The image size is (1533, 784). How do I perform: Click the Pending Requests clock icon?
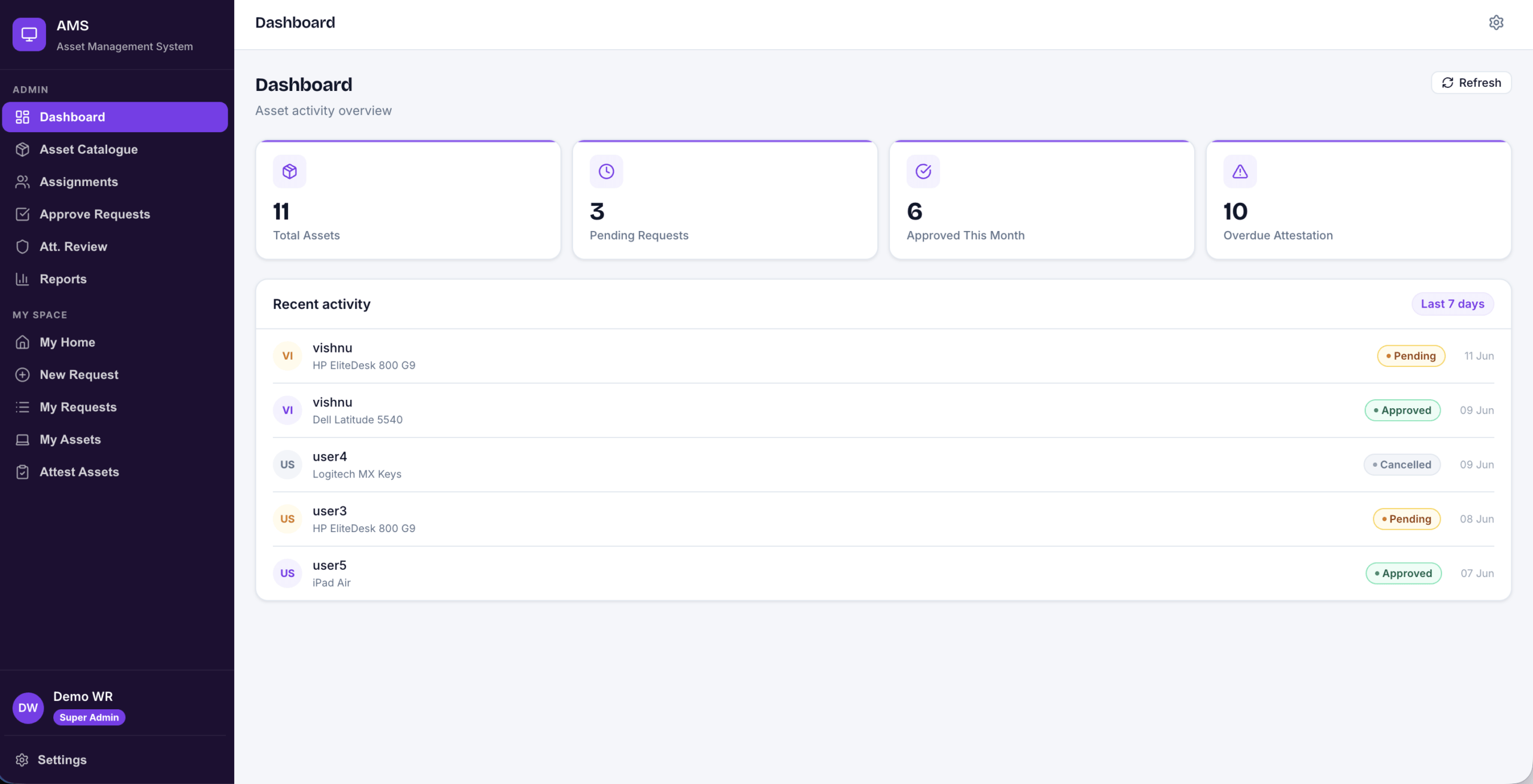click(x=607, y=172)
